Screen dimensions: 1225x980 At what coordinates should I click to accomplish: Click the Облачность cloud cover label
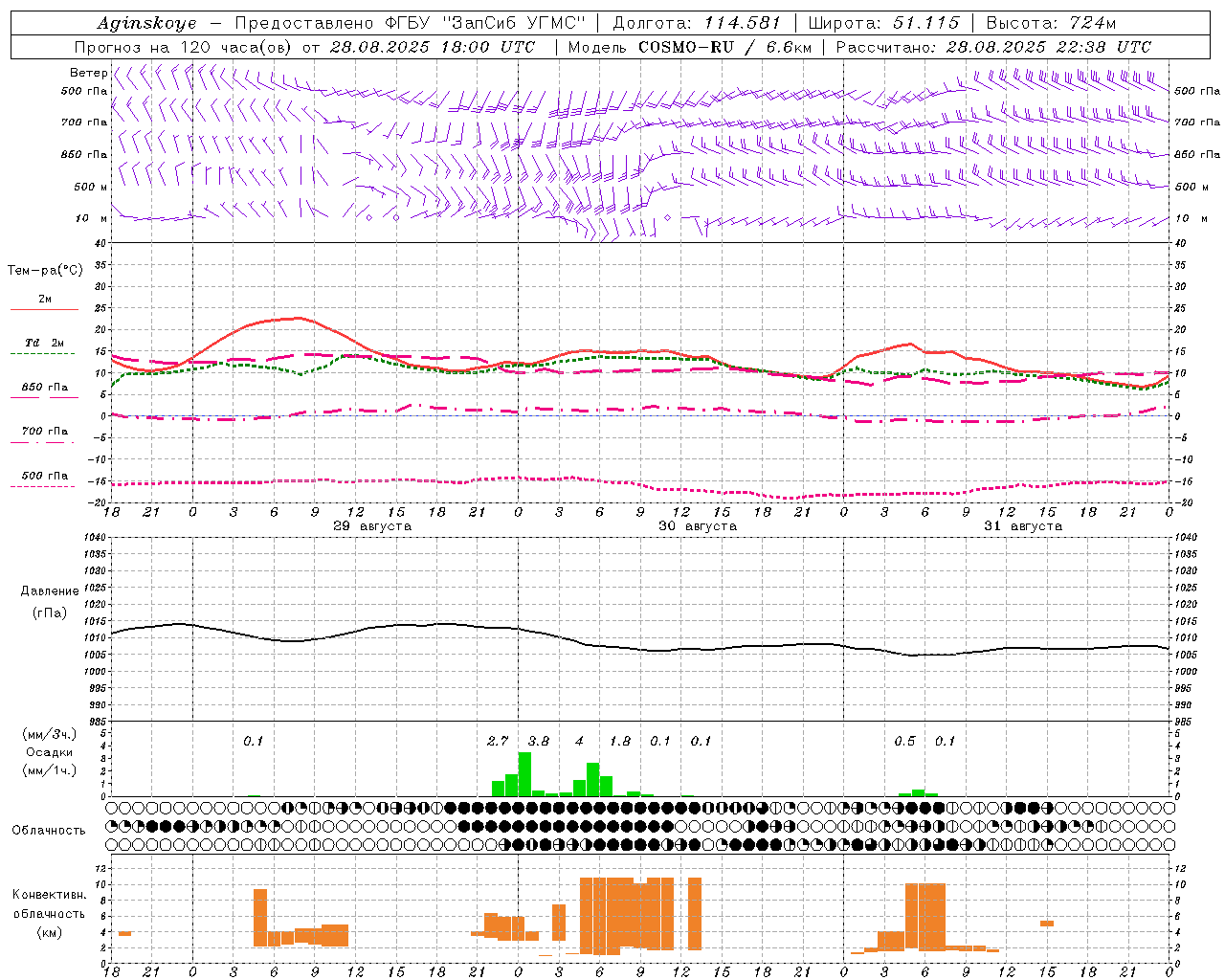coord(49,831)
